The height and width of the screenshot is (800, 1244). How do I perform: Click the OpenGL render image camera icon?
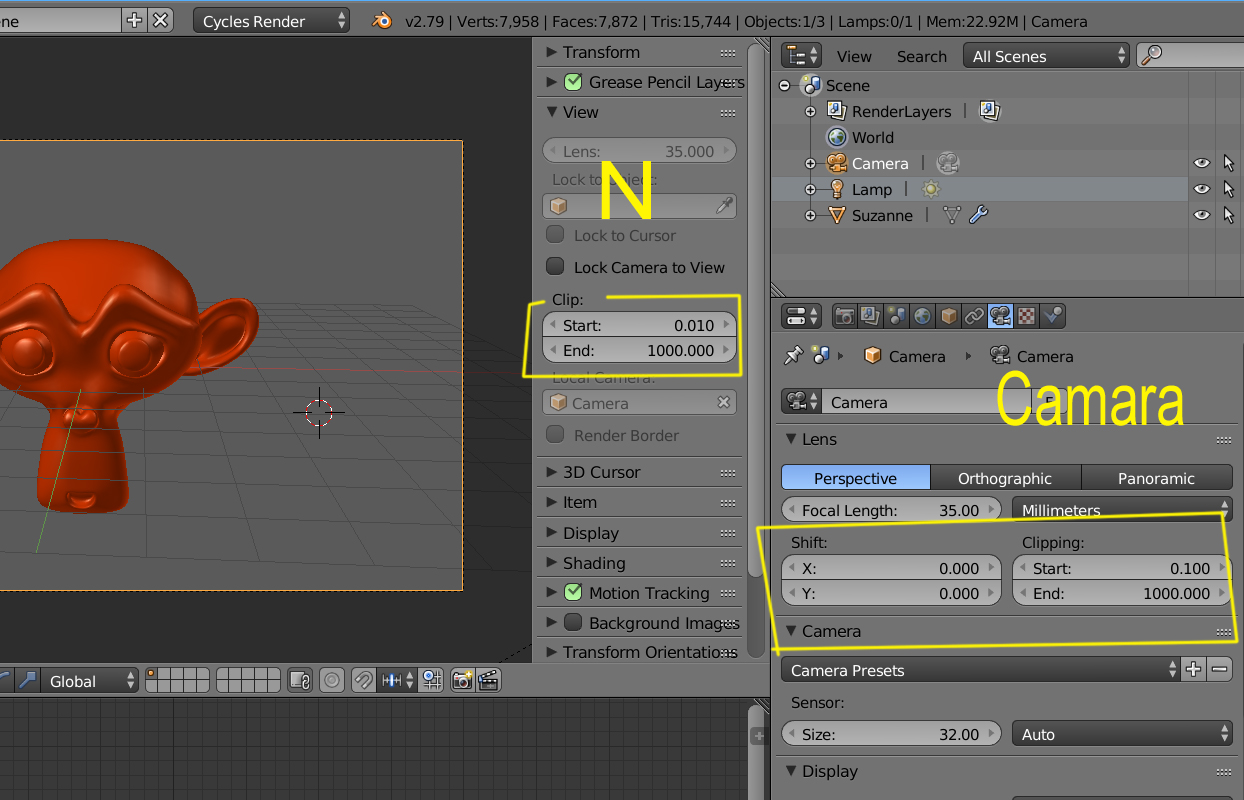[462, 681]
